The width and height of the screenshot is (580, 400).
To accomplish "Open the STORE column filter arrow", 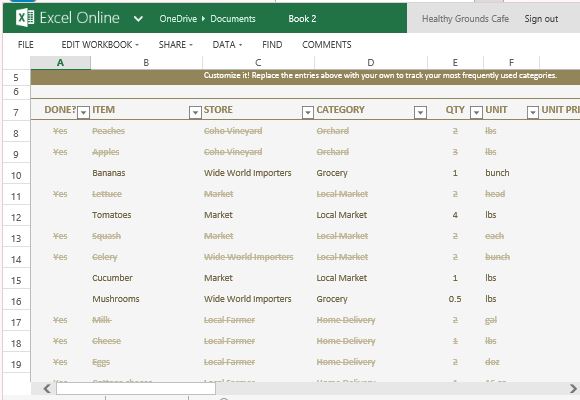I will pos(308,112).
